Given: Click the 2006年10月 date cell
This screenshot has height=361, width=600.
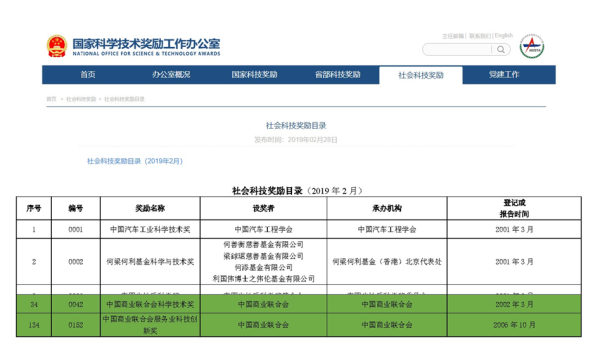Looking at the screenshot, I should click(514, 325).
